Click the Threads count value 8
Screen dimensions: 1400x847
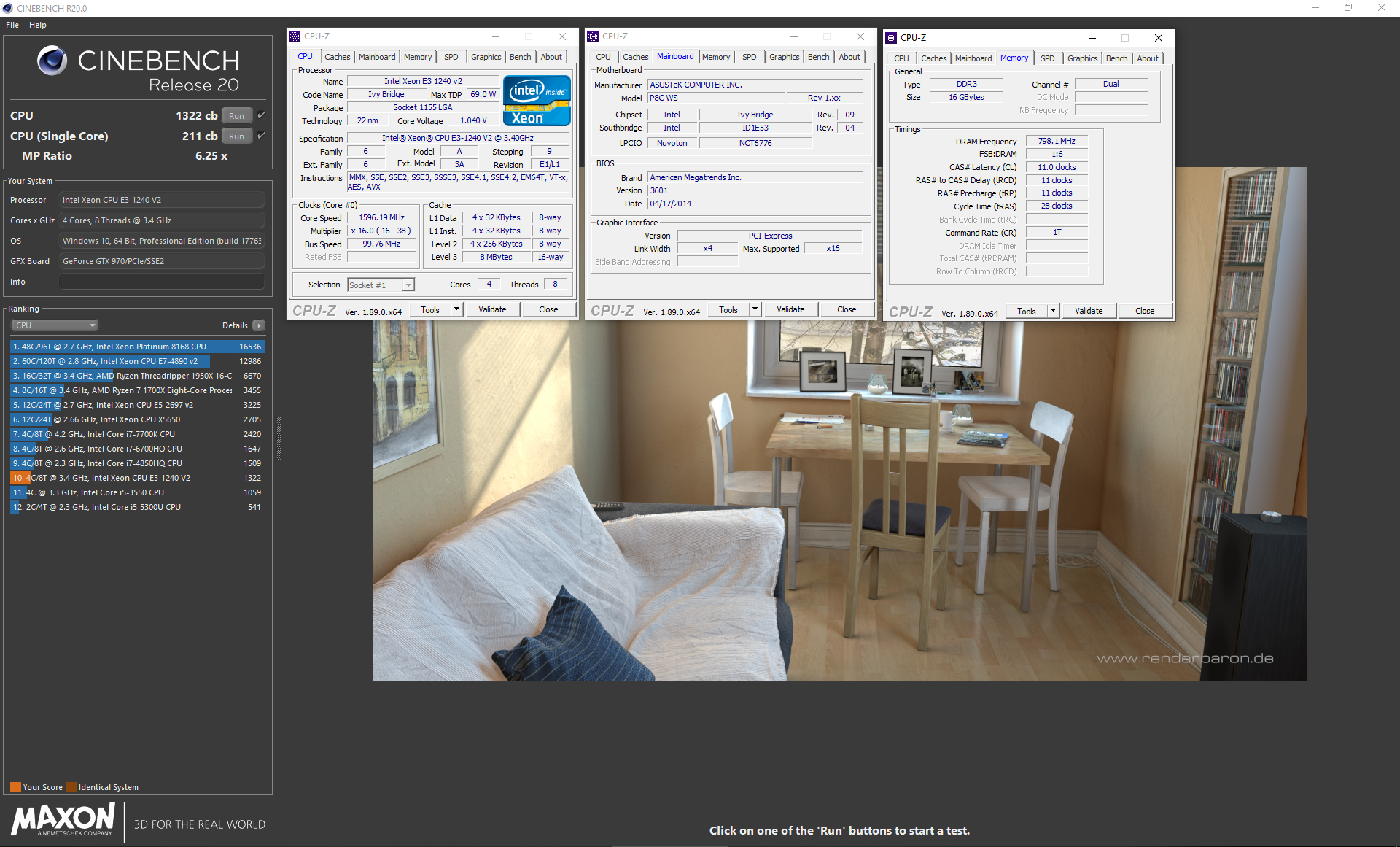click(555, 284)
